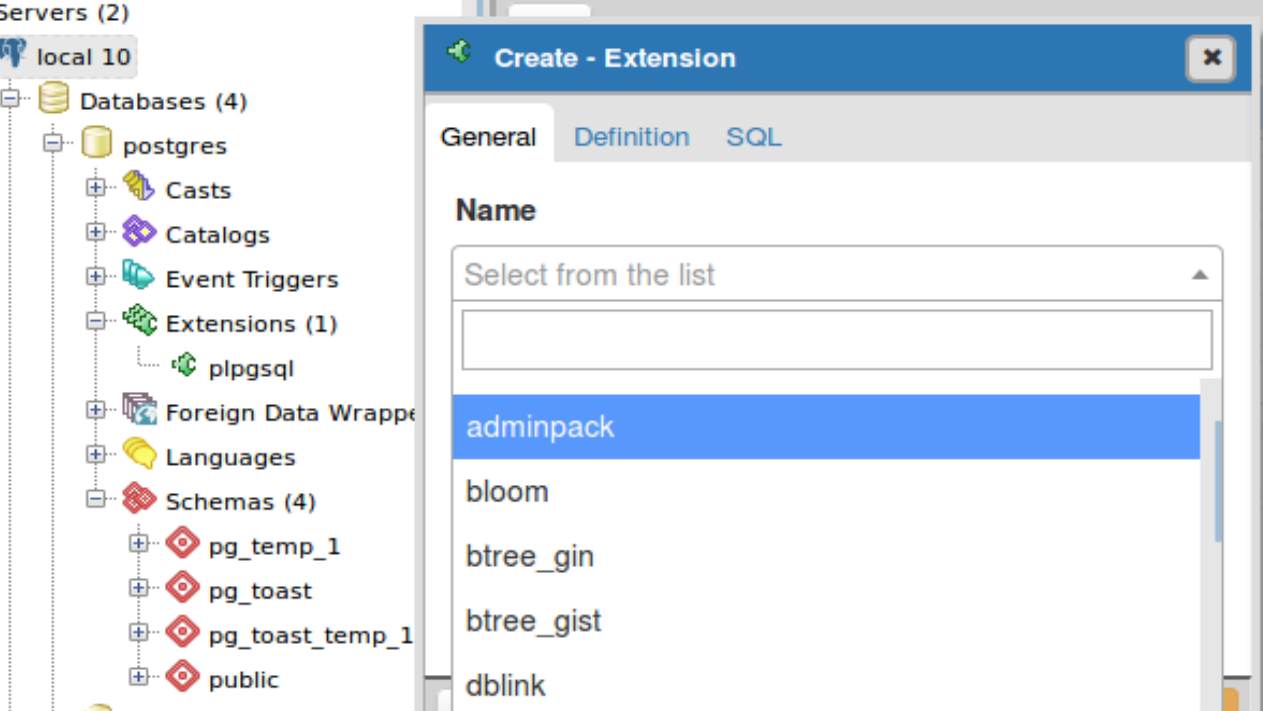Click the Extensions node icon
1263x711 pixels.
click(138, 321)
